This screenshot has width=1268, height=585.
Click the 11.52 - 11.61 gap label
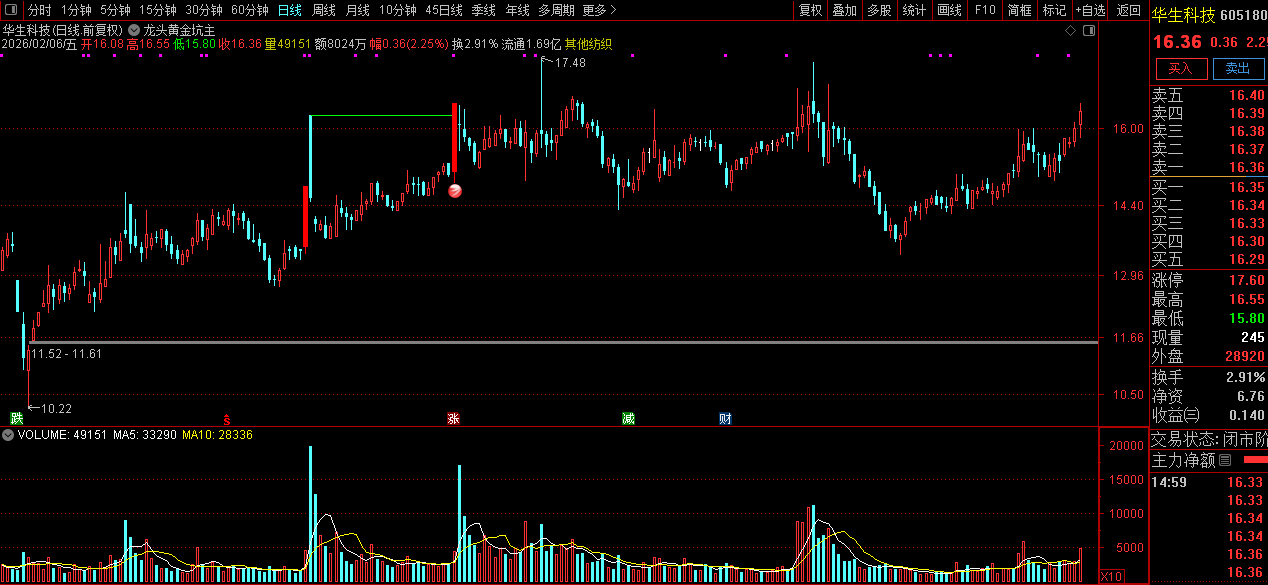click(66, 354)
